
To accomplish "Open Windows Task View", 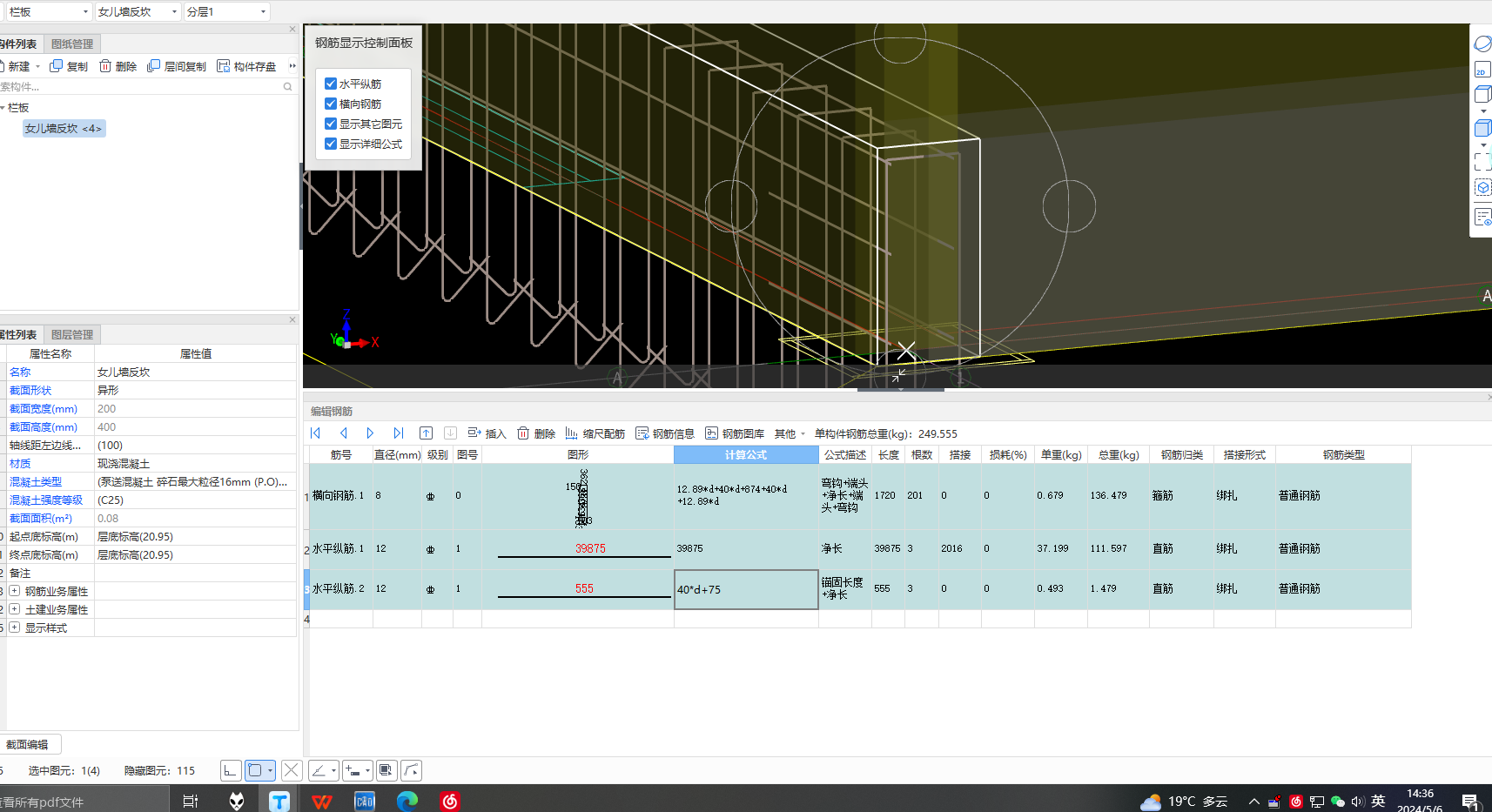I will pyautogui.click(x=191, y=801).
